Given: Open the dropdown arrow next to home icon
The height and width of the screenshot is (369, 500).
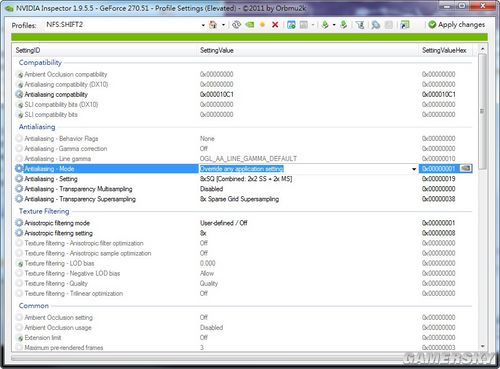Looking at the screenshot, I should point(223,25).
